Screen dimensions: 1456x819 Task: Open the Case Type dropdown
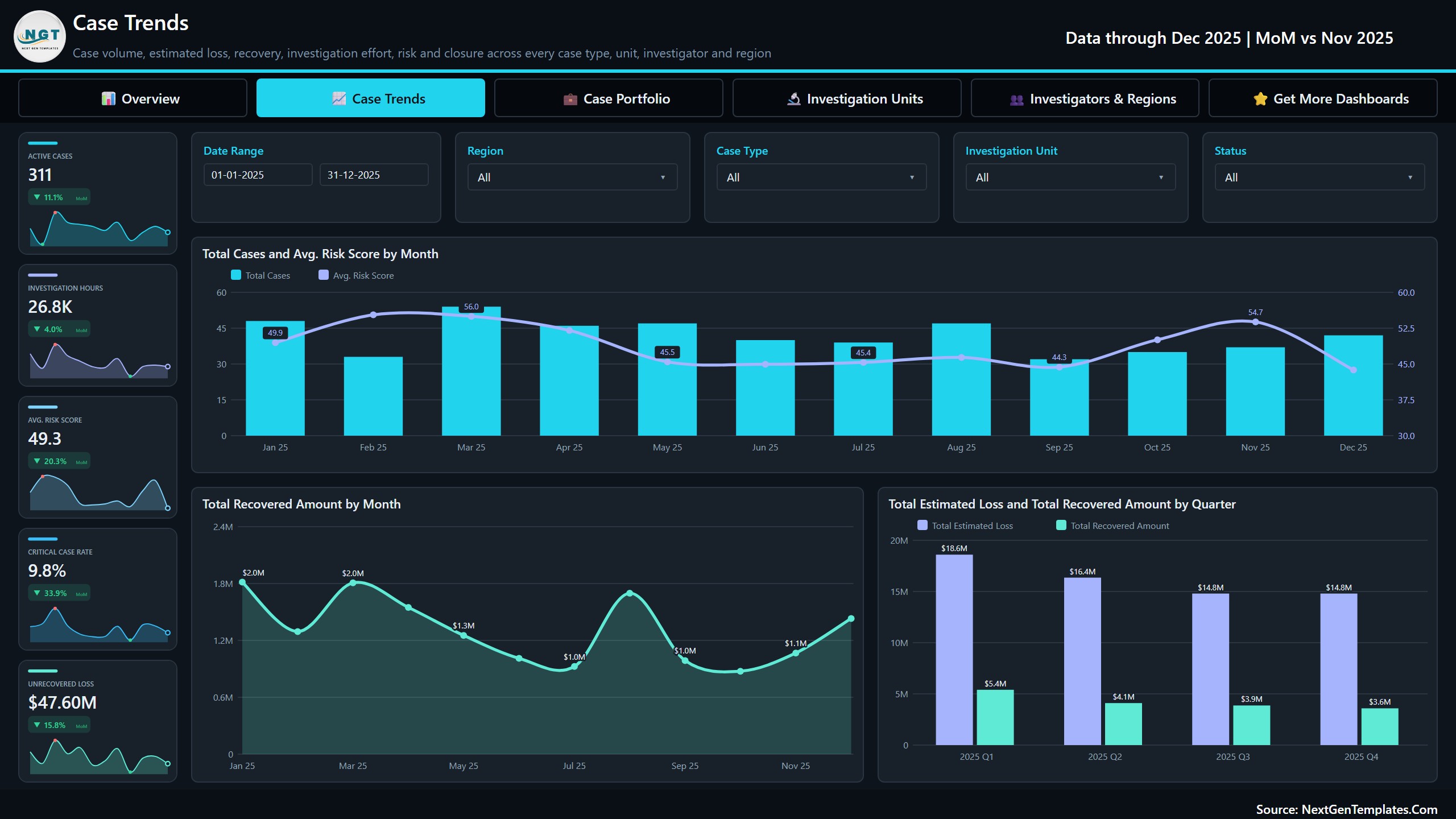822,177
